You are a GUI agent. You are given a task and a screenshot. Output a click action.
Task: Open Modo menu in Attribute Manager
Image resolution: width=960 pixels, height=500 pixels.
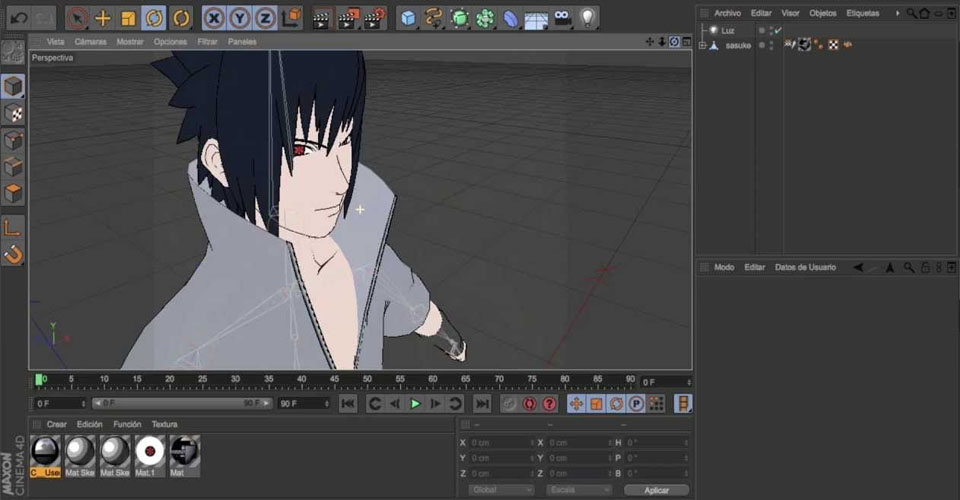[x=724, y=267]
